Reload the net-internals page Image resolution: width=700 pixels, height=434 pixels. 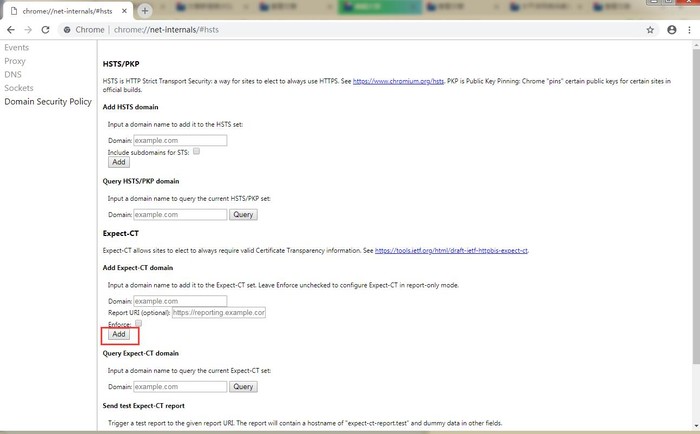[46, 30]
